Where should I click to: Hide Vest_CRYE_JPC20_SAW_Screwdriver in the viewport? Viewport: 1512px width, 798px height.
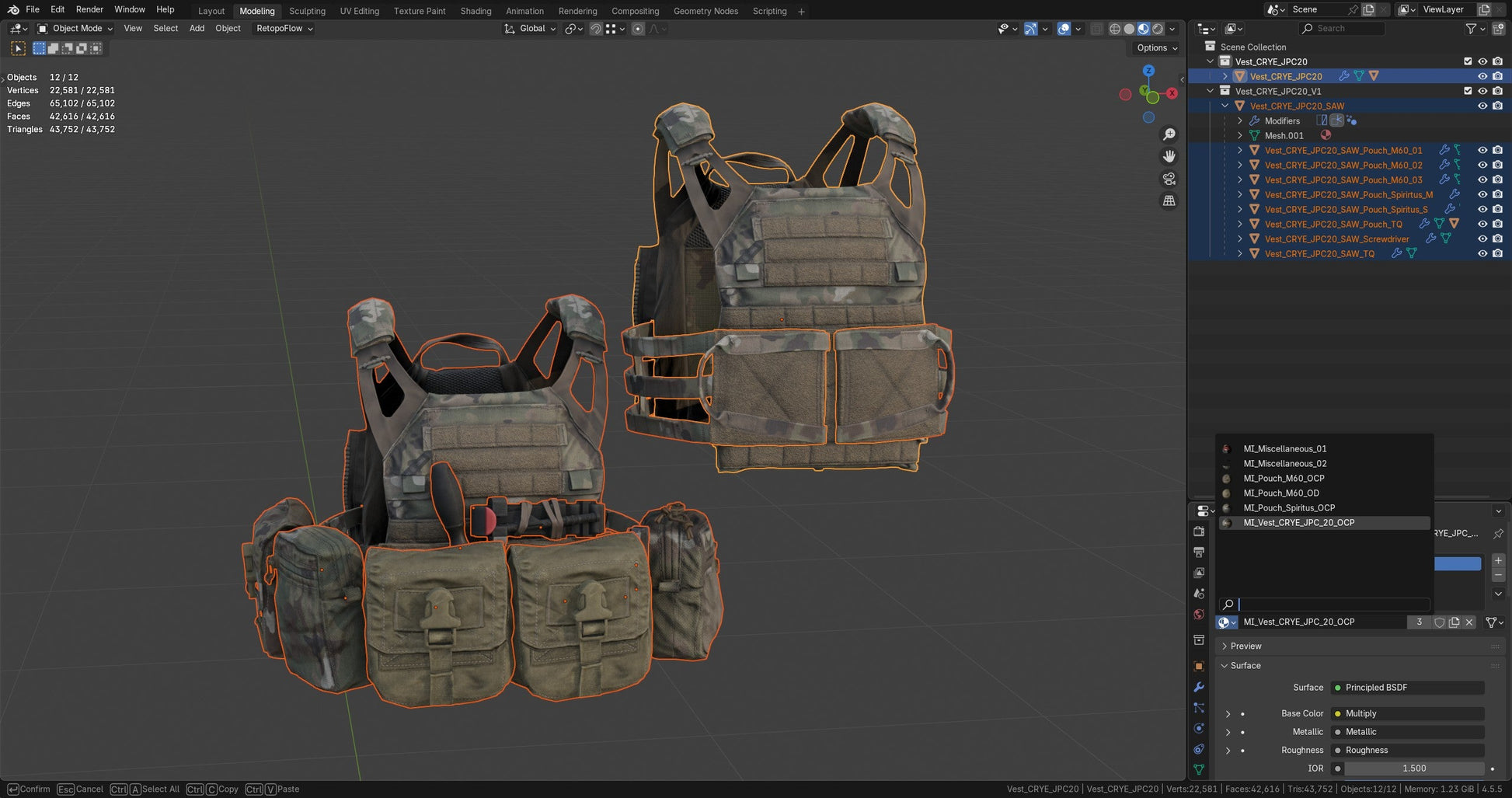tap(1482, 239)
